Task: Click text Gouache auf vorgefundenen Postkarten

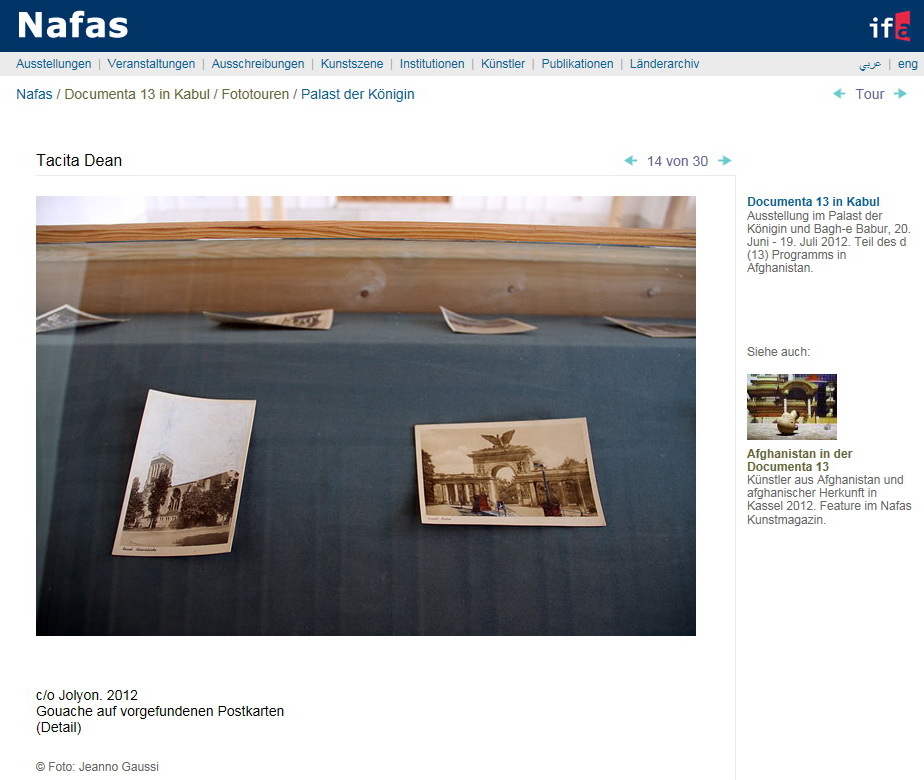Action: pyautogui.click(x=160, y=711)
